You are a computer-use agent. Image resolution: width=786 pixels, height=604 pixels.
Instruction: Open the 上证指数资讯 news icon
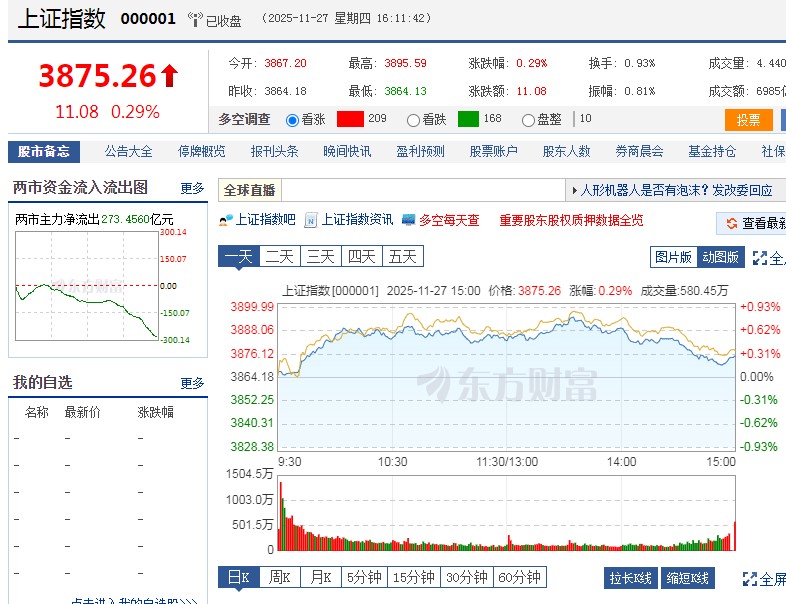(x=311, y=220)
